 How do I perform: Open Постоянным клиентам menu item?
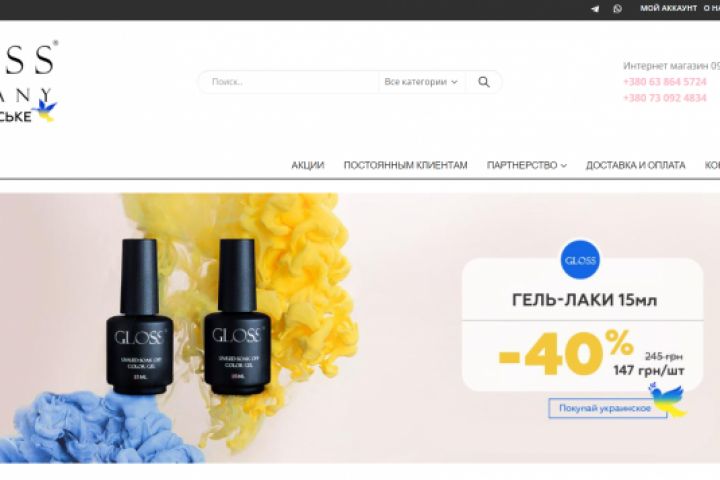405,165
